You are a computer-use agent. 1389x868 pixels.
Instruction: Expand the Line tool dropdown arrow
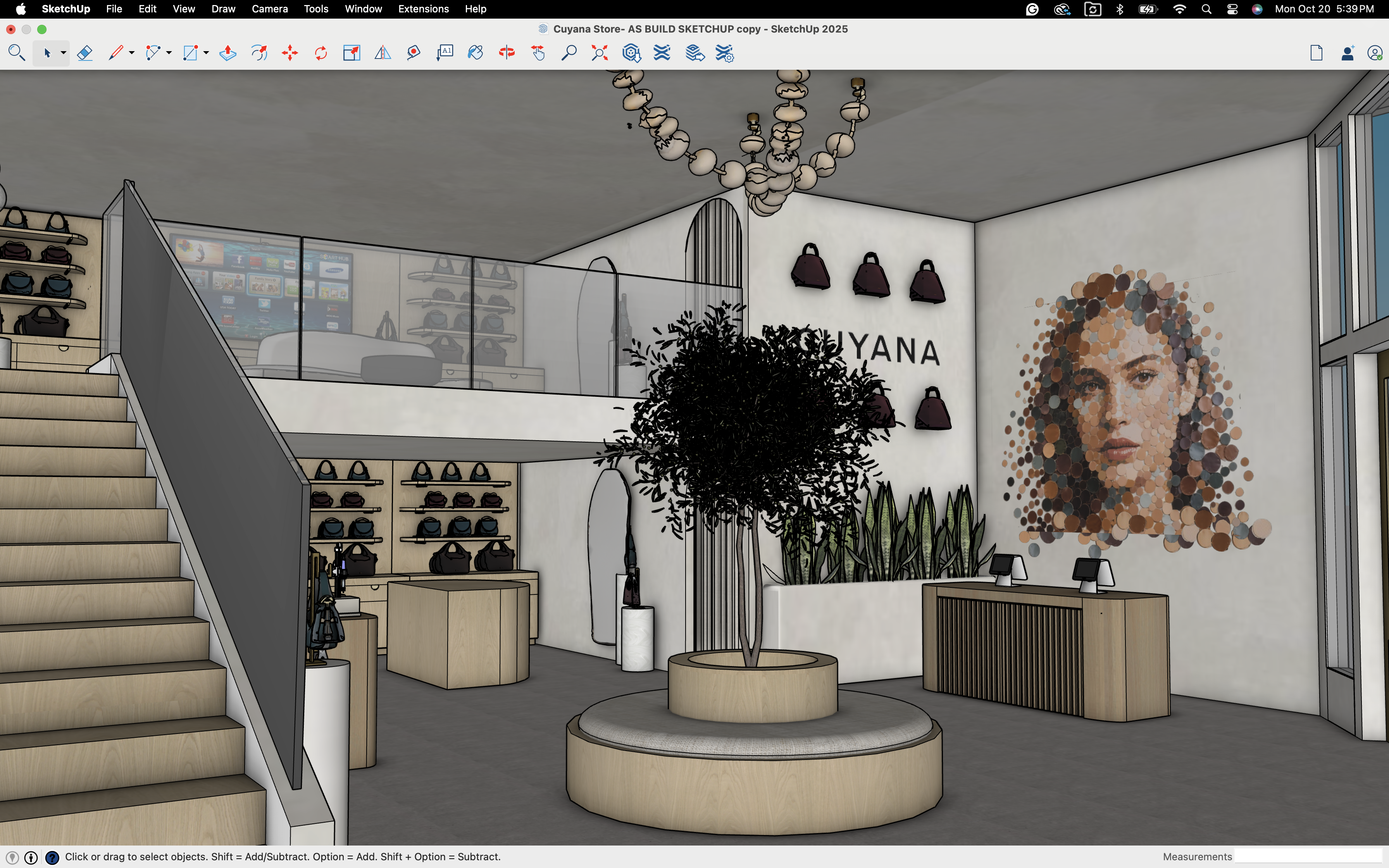pos(132,53)
